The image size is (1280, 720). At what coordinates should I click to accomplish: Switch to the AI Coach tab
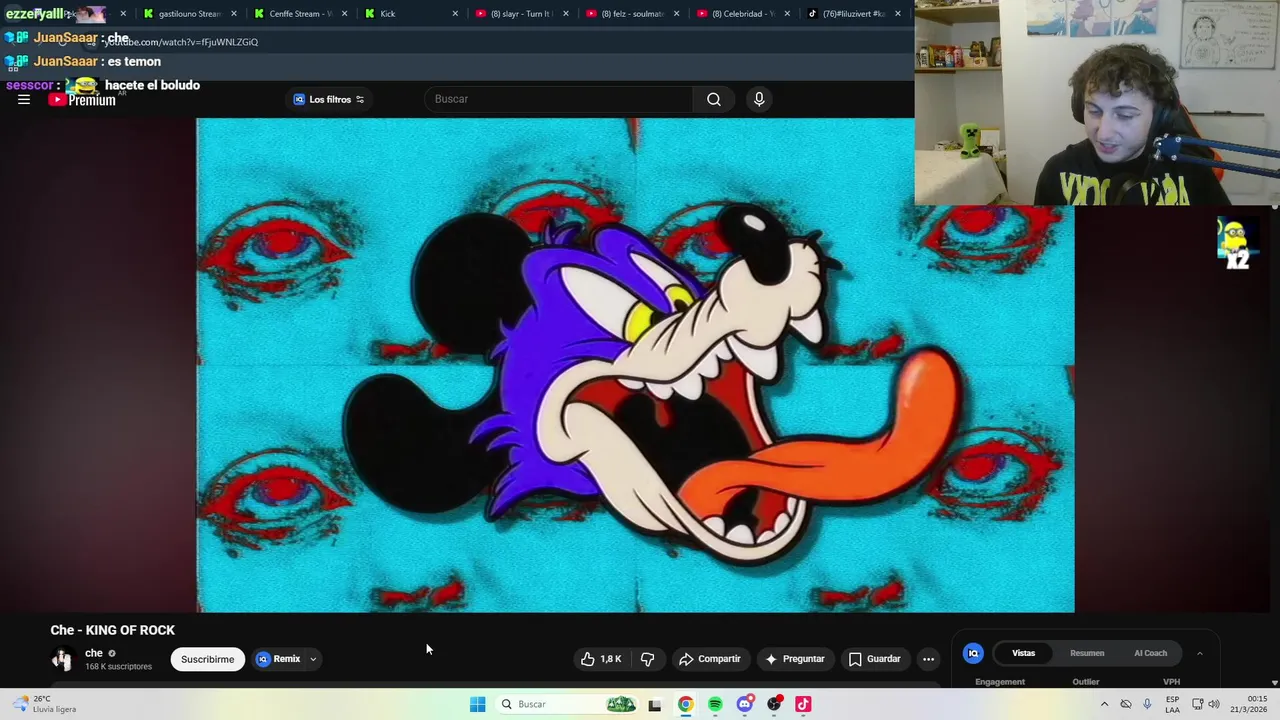pyautogui.click(x=1150, y=653)
